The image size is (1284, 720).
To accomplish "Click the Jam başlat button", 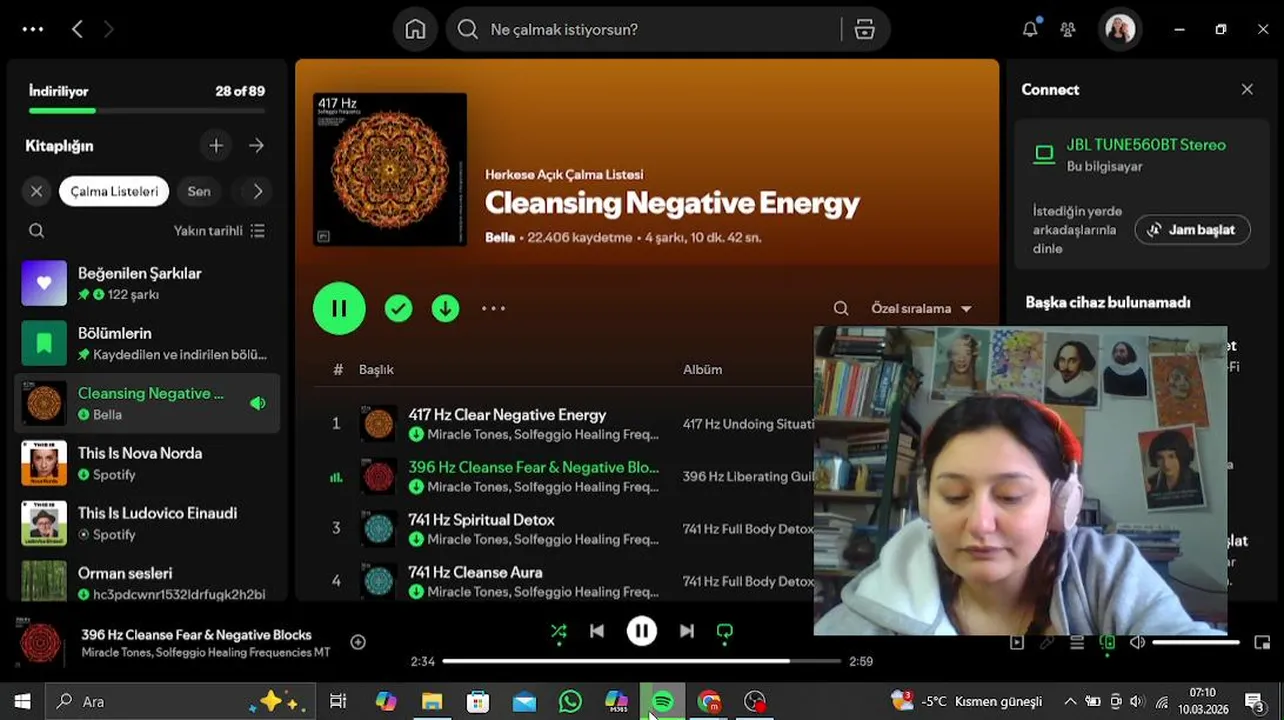I will [x=1192, y=229].
